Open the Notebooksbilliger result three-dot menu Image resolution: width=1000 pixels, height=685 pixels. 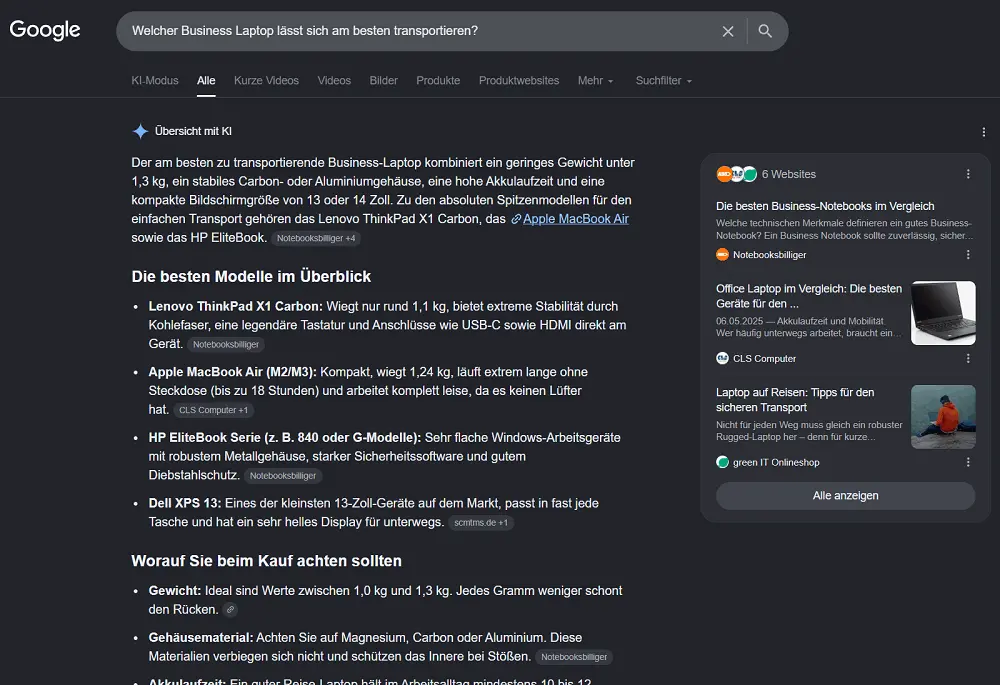(x=968, y=254)
